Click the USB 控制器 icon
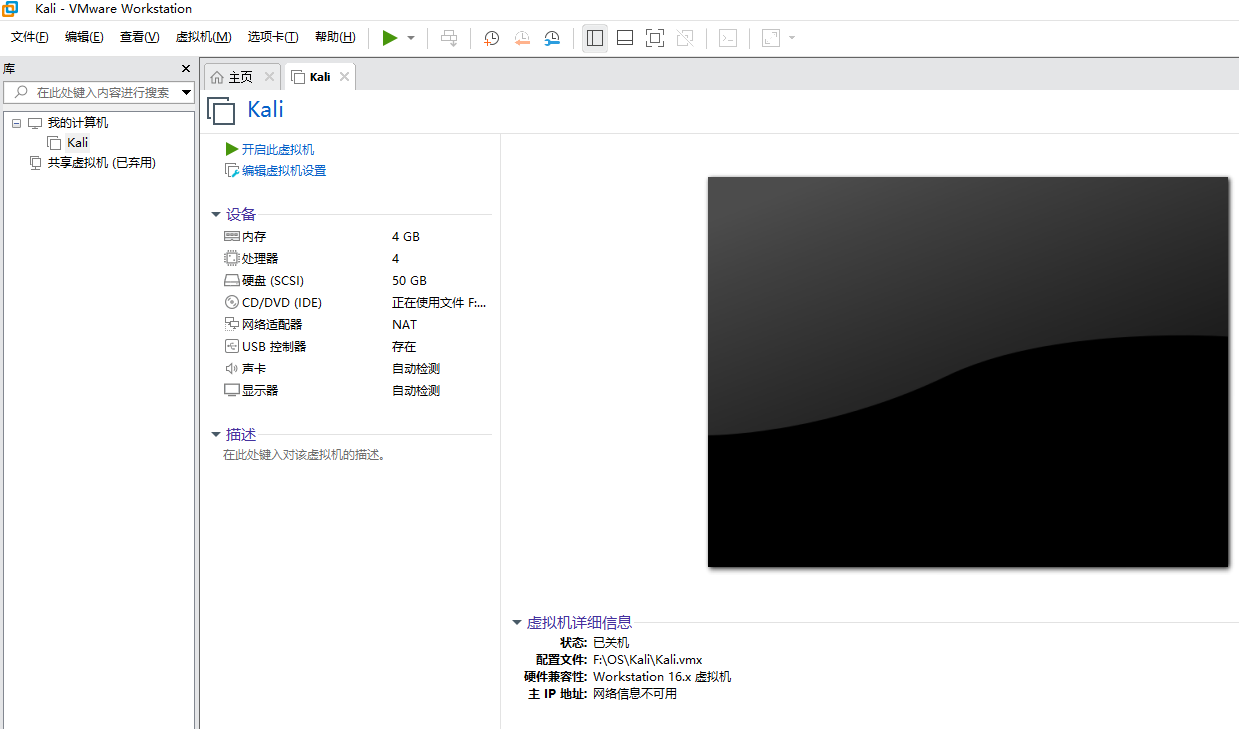Viewport: 1239px width, 729px height. point(232,346)
